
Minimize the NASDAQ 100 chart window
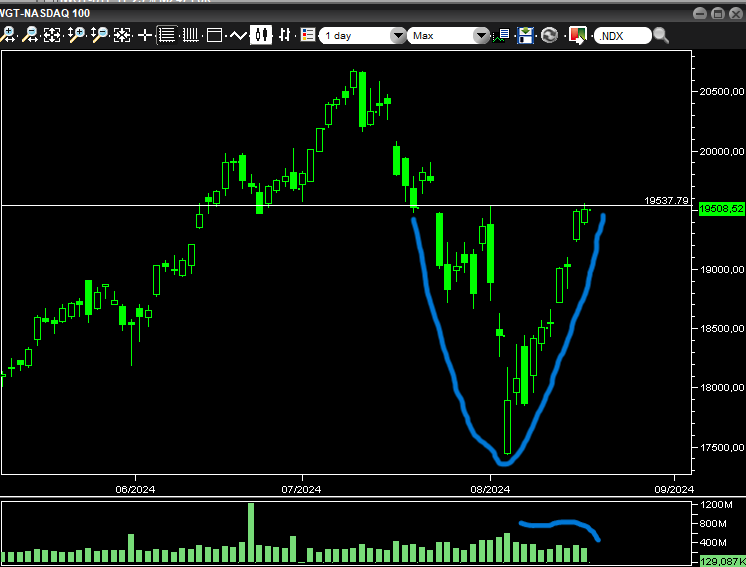click(x=700, y=13)
